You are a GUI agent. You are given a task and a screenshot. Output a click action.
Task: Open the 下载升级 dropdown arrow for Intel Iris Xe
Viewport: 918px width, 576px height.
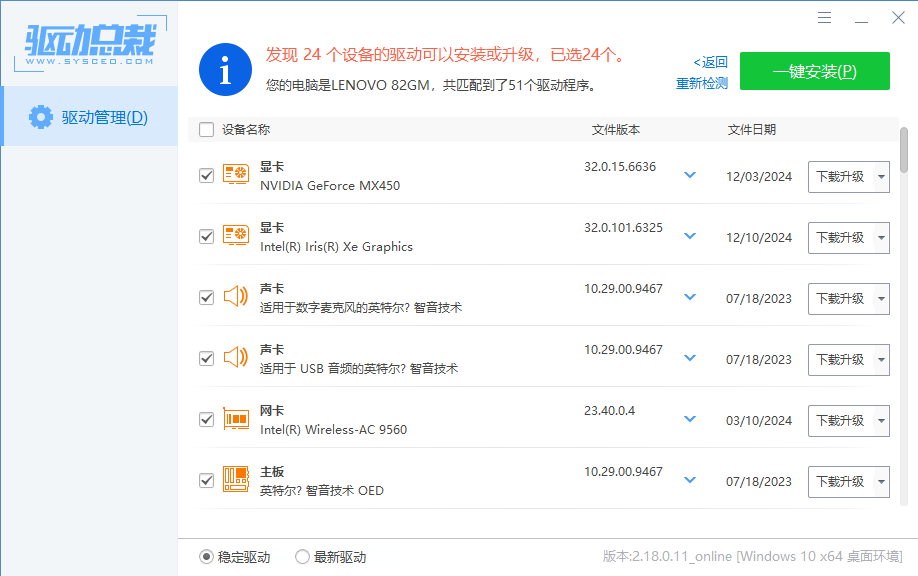(881, 238)
